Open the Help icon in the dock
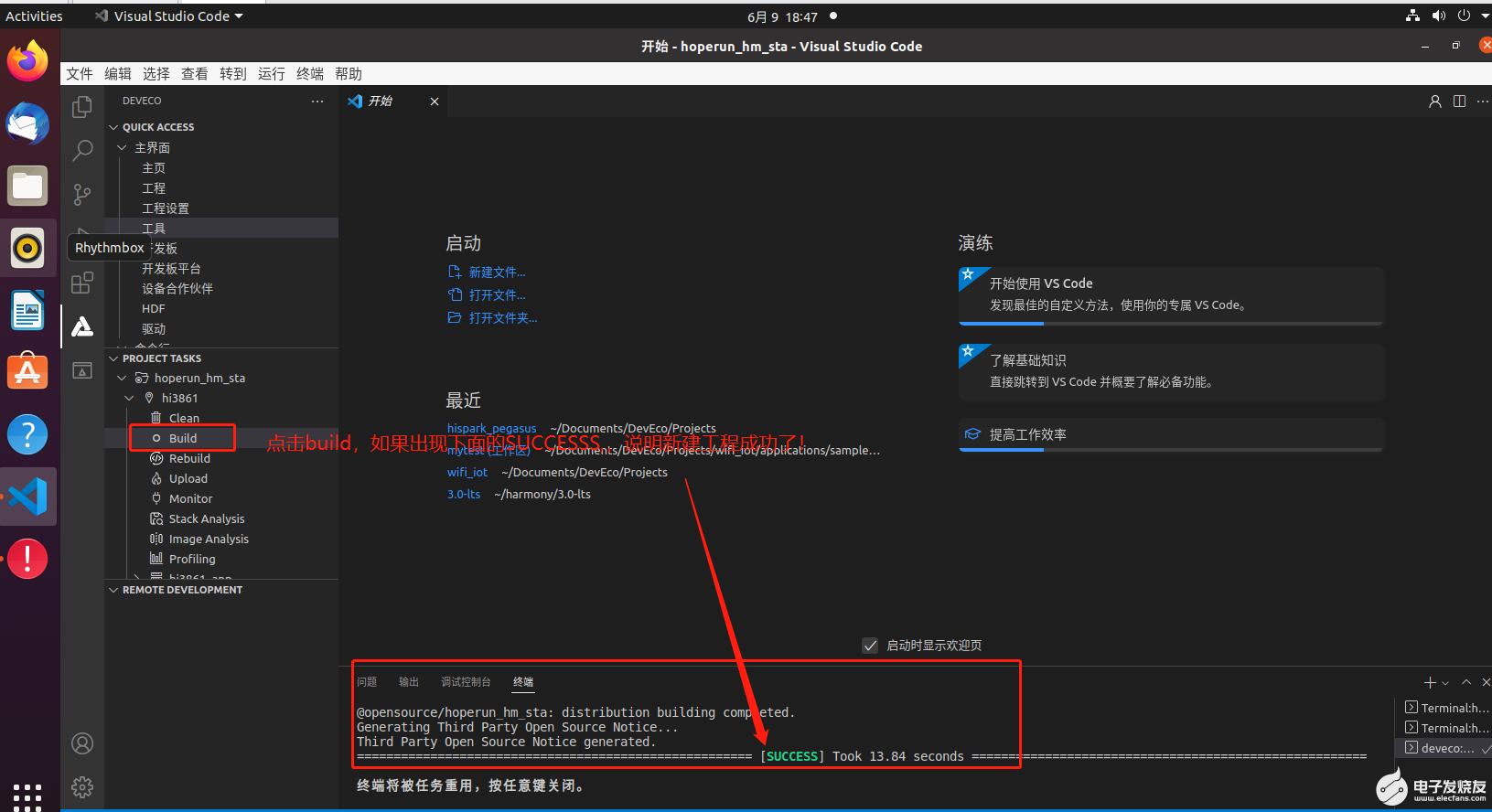The height and width of the screenshot is (812, 1492). click(27, 434)
